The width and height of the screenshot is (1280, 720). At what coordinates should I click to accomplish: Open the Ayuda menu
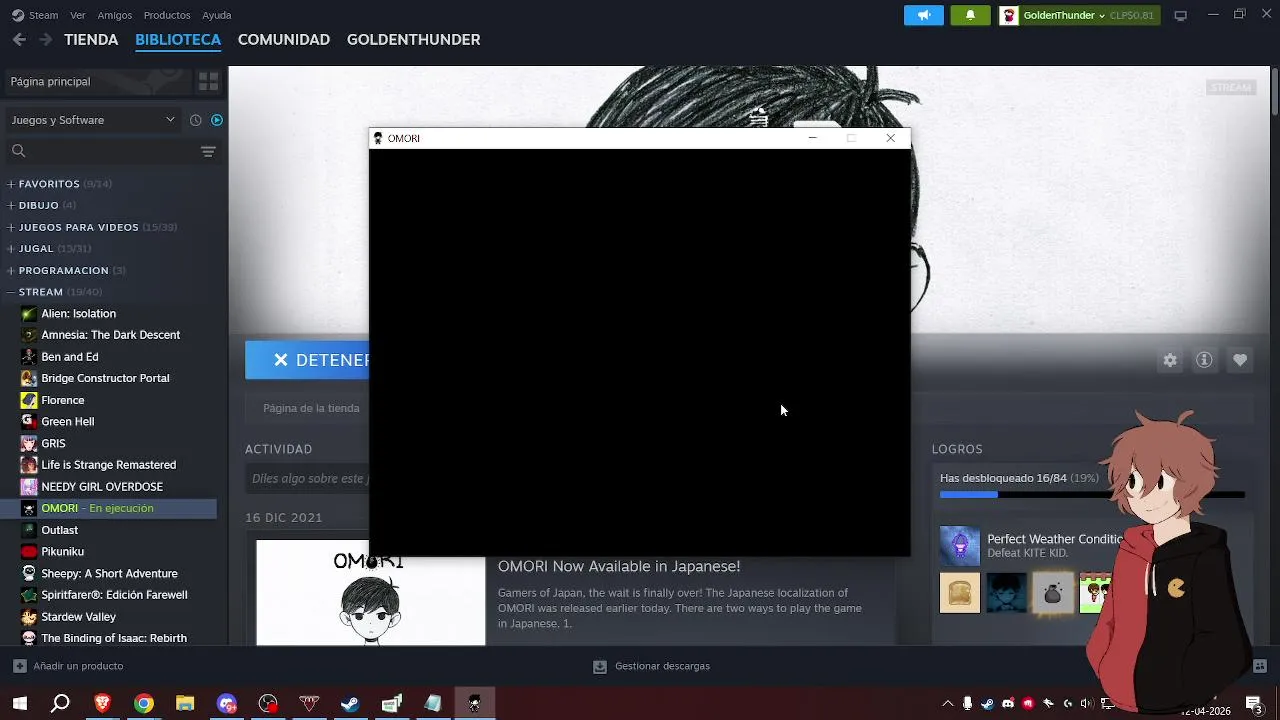[x=217, y=15]
